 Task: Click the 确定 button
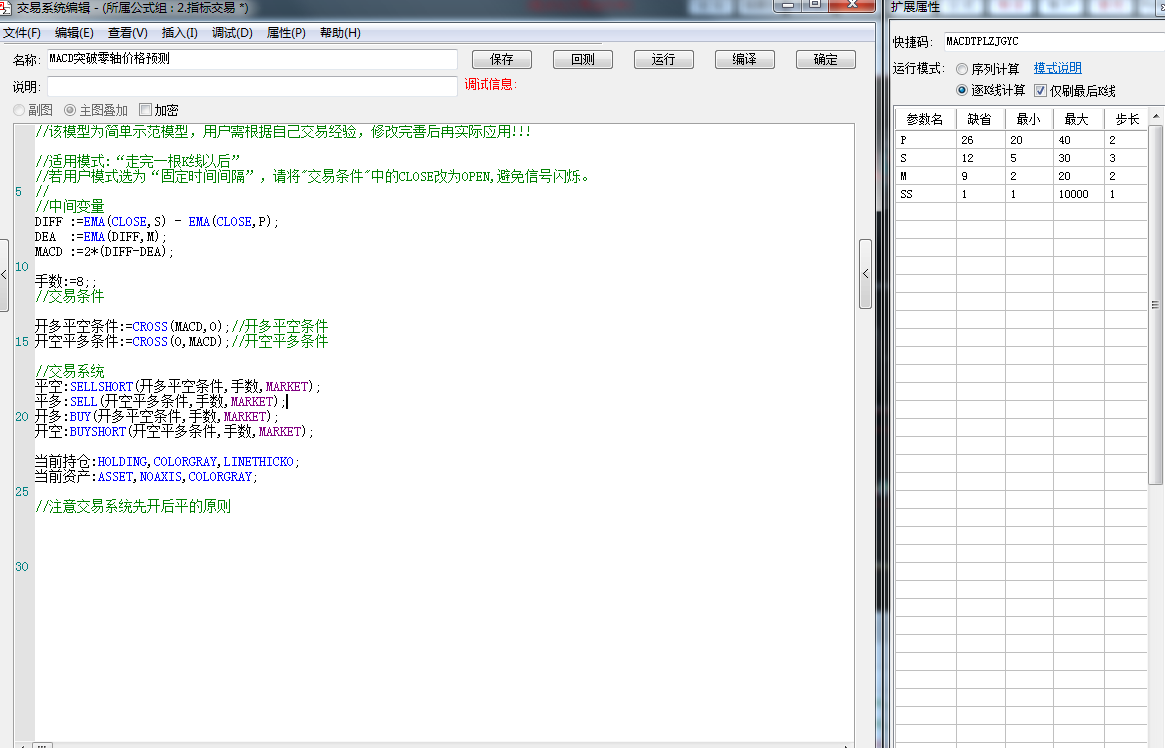pyautogui.click(x=825, y=59)
